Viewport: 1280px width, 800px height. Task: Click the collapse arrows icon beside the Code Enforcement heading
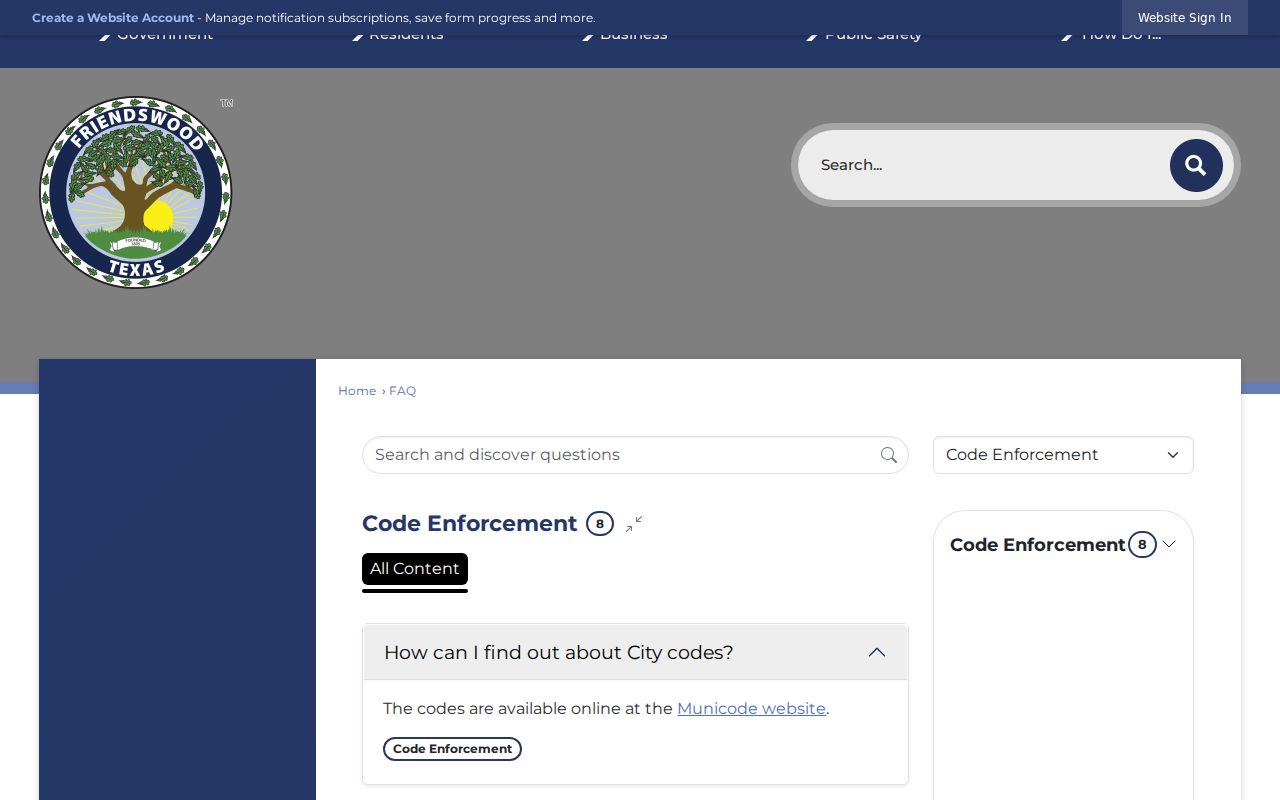(x=634, y=524)
